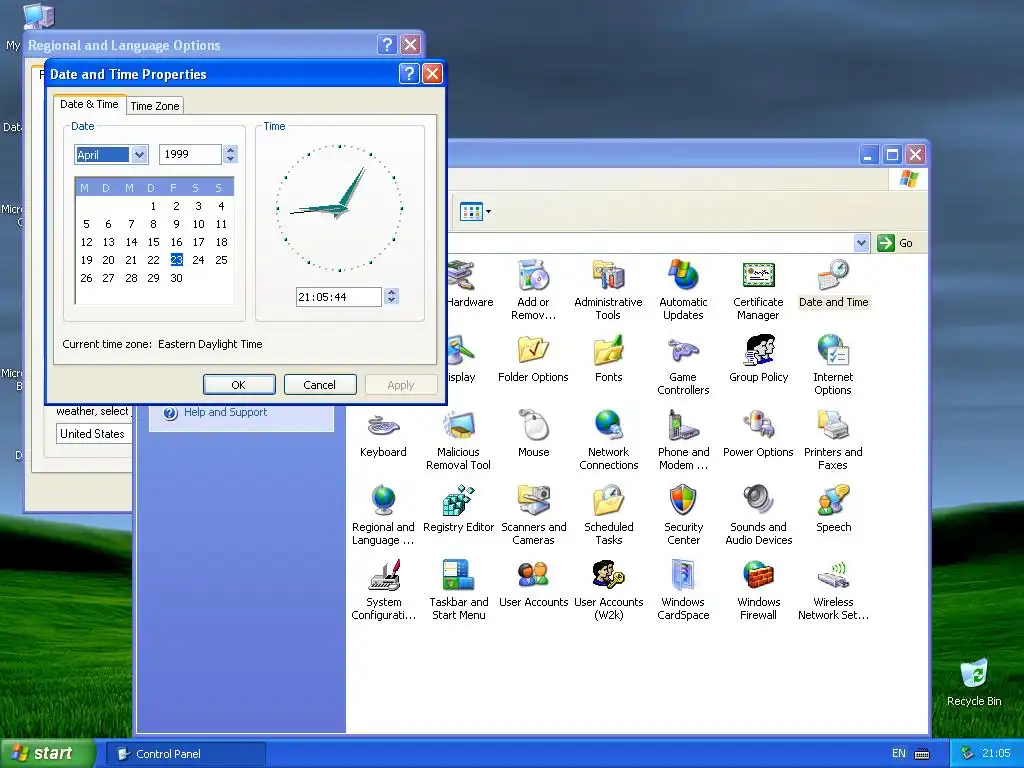Select day 15 in the calendar
This screenshot has height=768, width=1024.
153,242
